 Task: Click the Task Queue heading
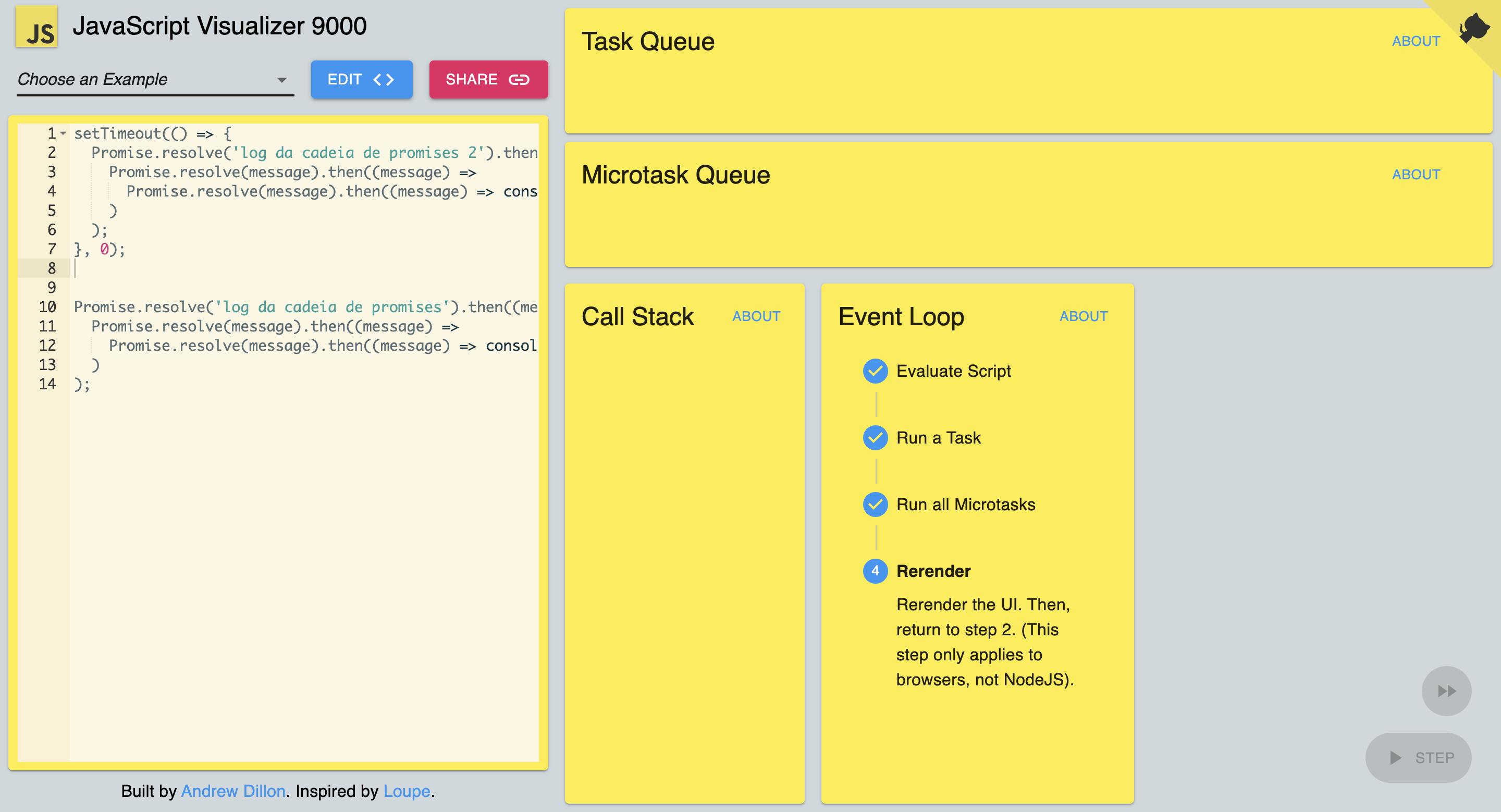648,42
